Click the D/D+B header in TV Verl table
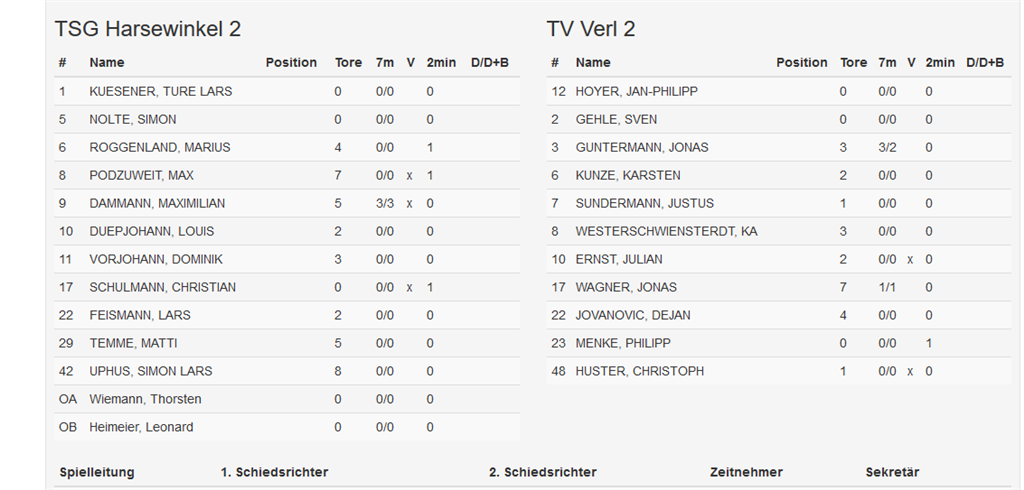This screenshot has width=1024, height=490. (x=985, y=62)
